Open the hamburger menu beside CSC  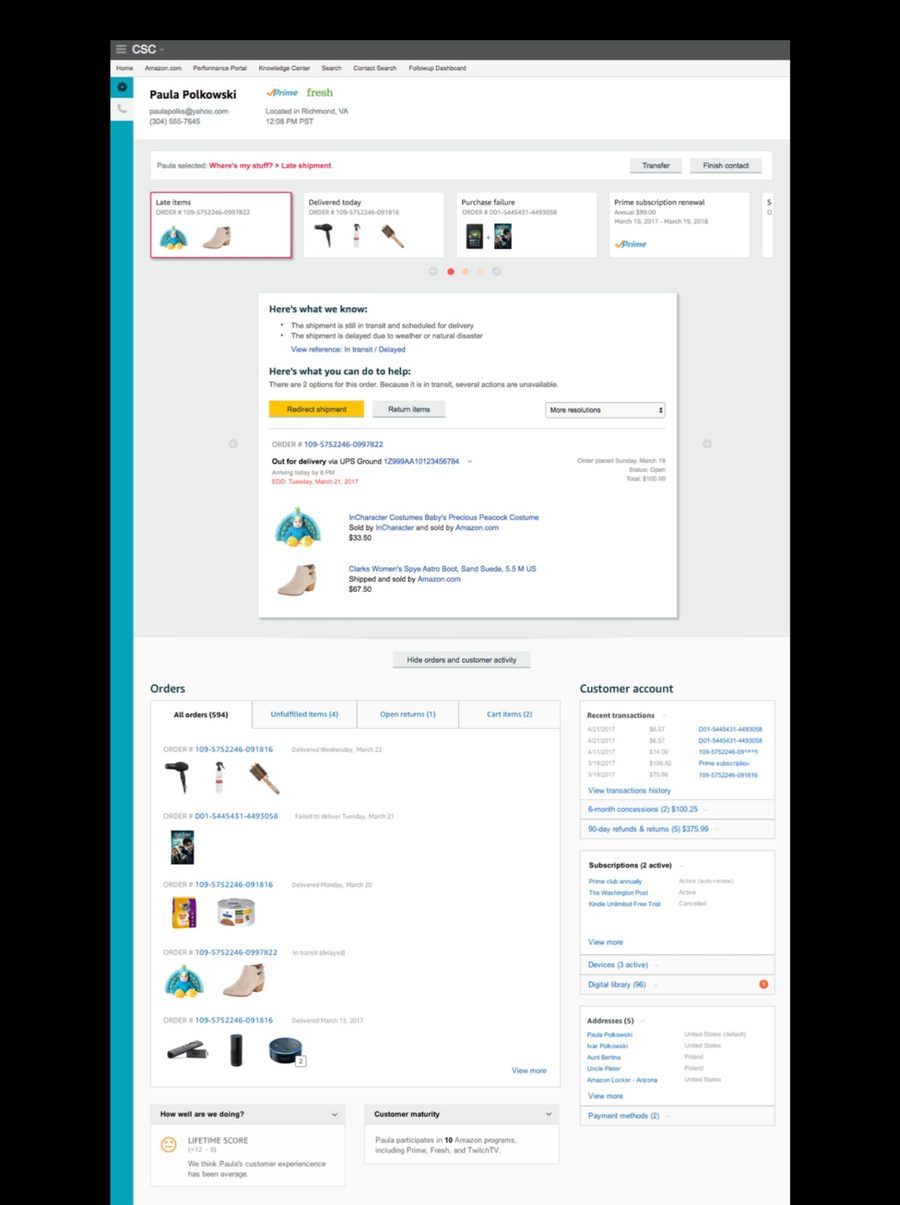120,48
